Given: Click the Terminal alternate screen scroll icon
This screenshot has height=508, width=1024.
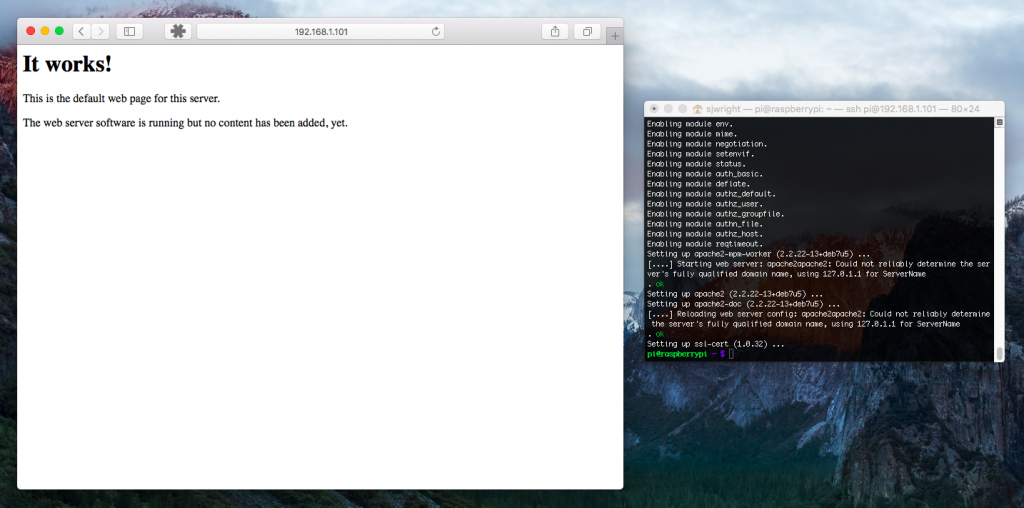Looking at the screenshot, I should click(999, 122).
